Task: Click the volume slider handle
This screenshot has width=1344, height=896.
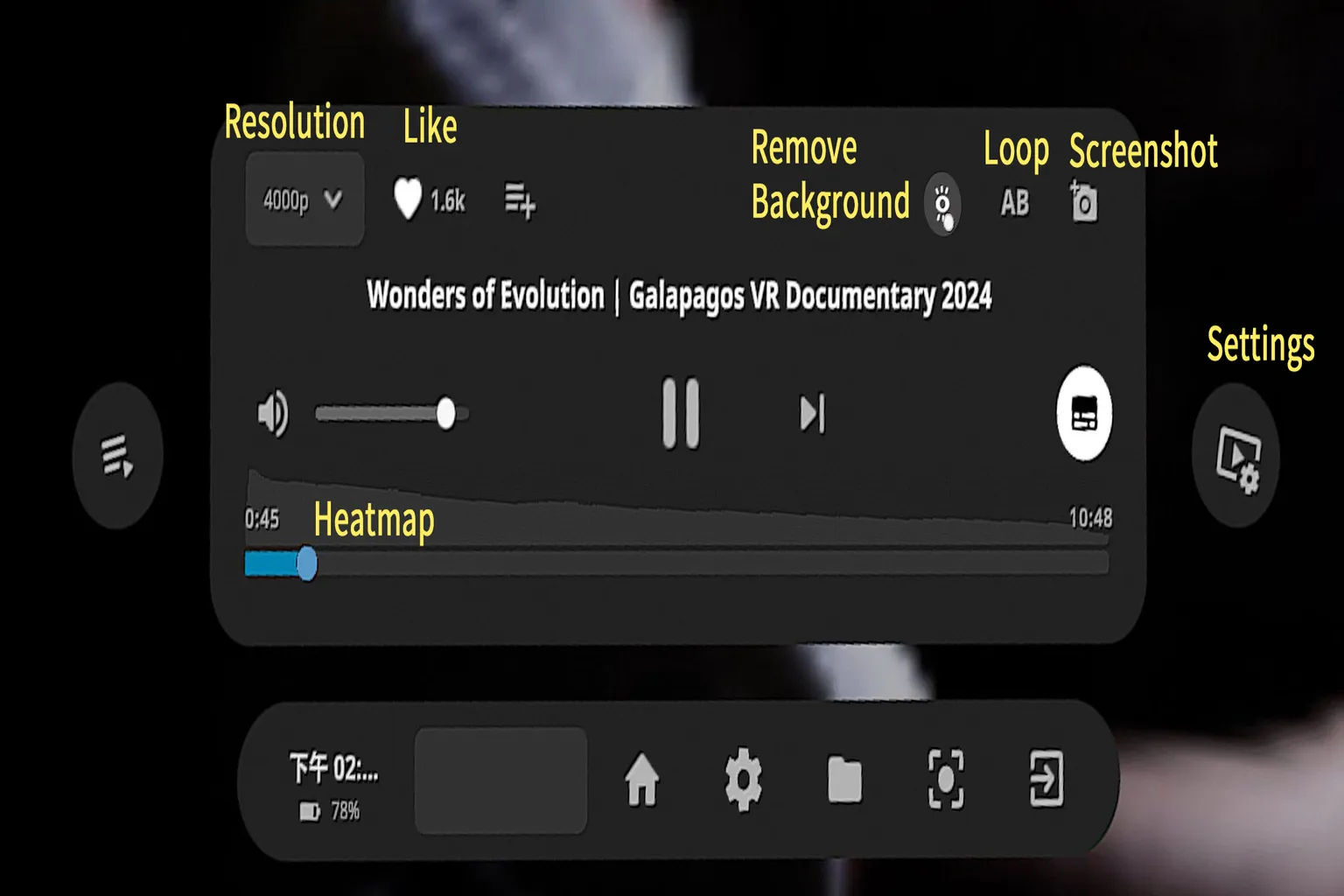Action: coord(445,413)
